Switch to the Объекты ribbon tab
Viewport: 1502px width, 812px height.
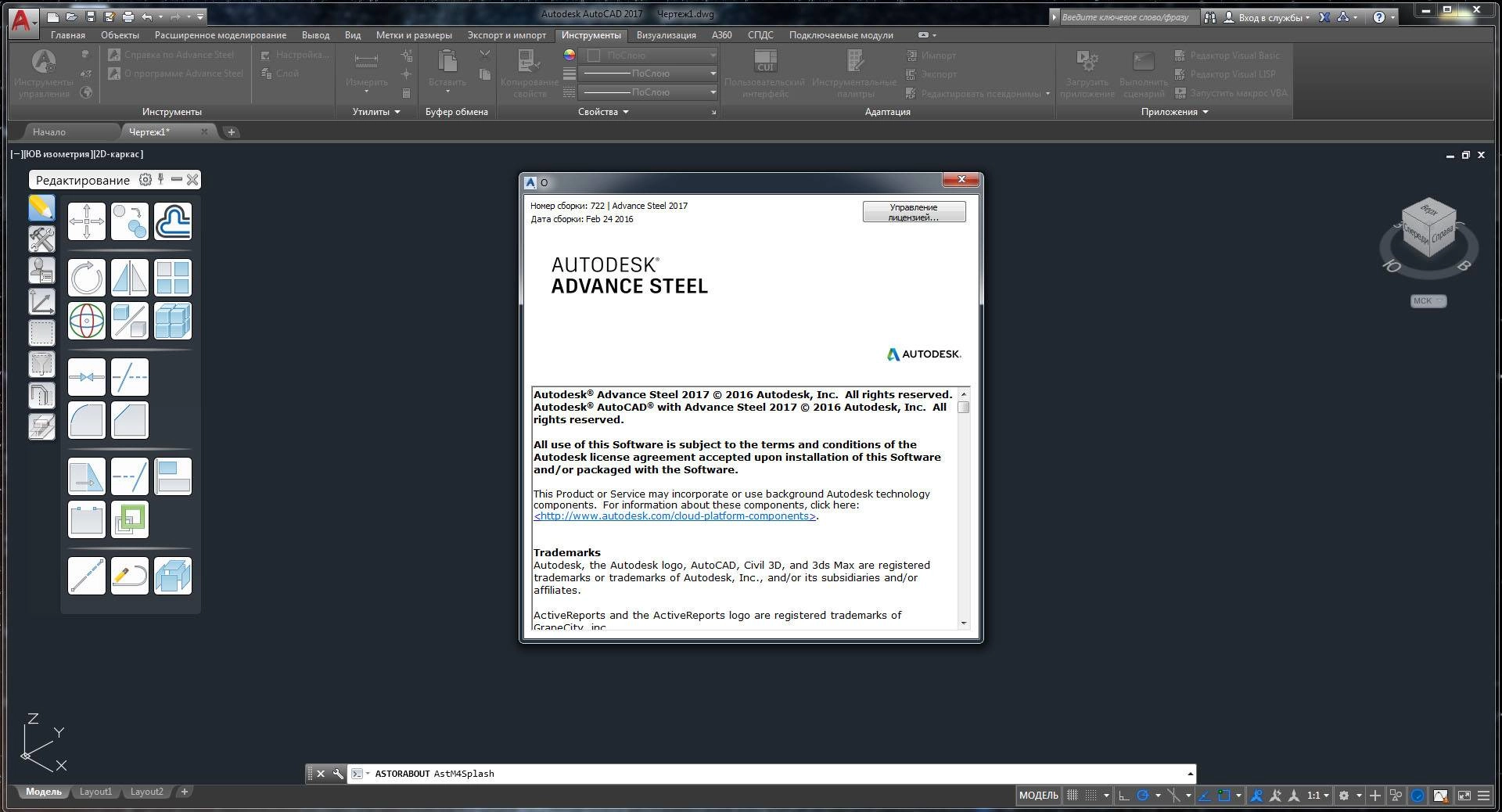[120, 35]
